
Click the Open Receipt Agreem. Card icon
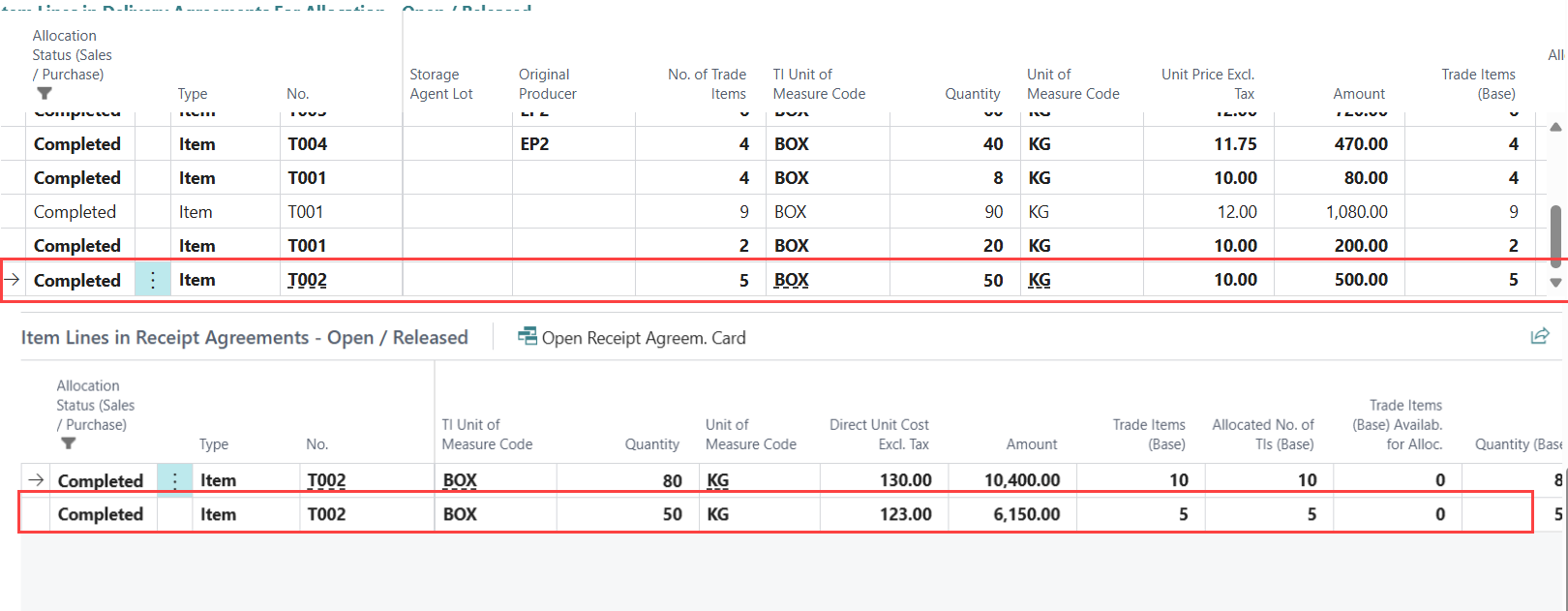coord(528,337)
